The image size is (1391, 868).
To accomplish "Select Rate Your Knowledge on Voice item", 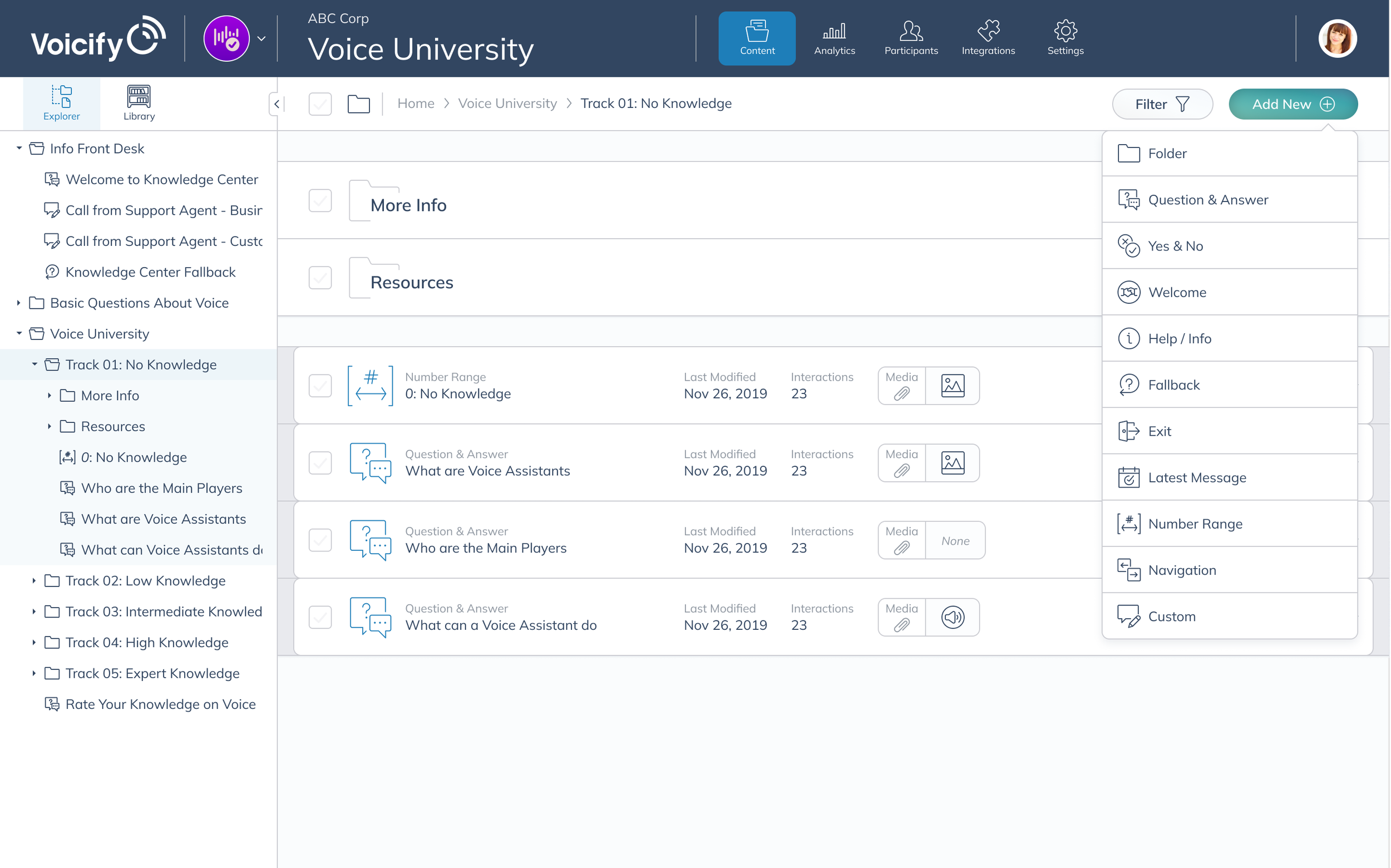I will 160,704.
